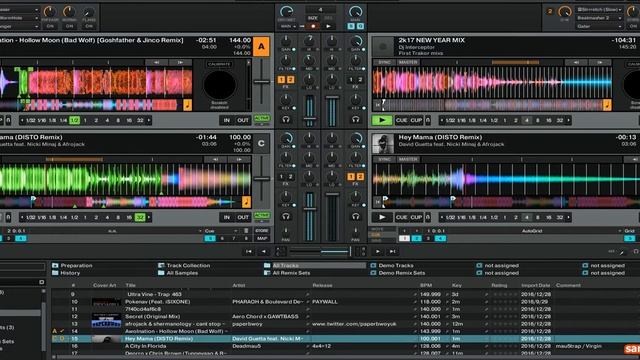The width and height of the screenshot is (640, 360).
Task: Click the cover art thumbnail of Hey Mama deck D
Action: click(383, 144)
